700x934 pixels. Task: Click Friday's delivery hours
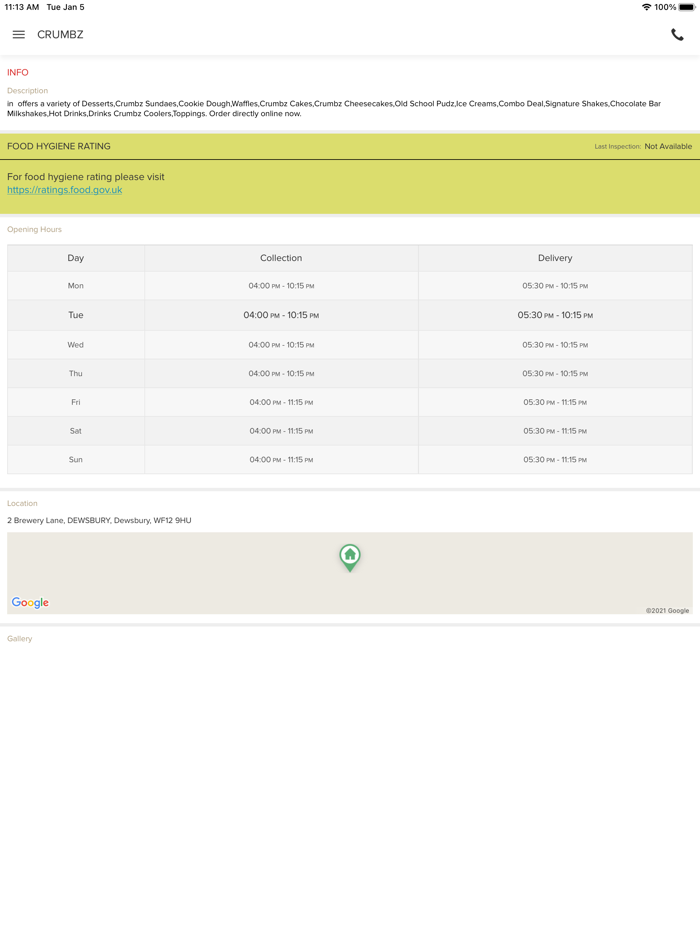tap(555, 402)
